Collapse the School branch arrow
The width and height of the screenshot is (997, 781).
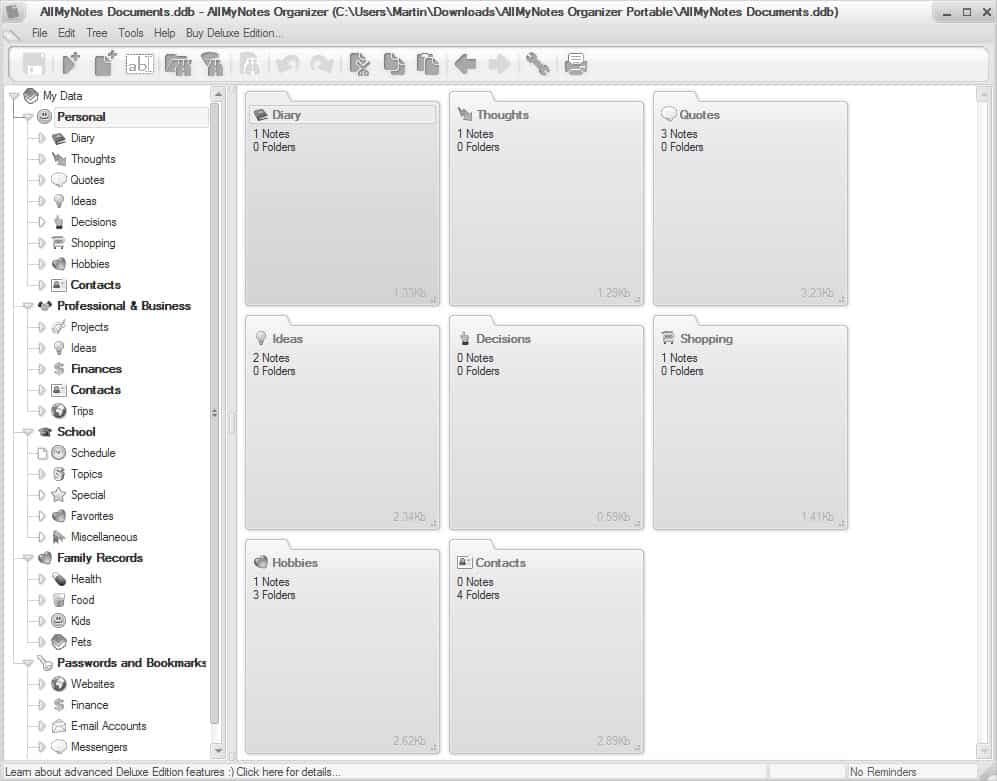coord(28,431)
